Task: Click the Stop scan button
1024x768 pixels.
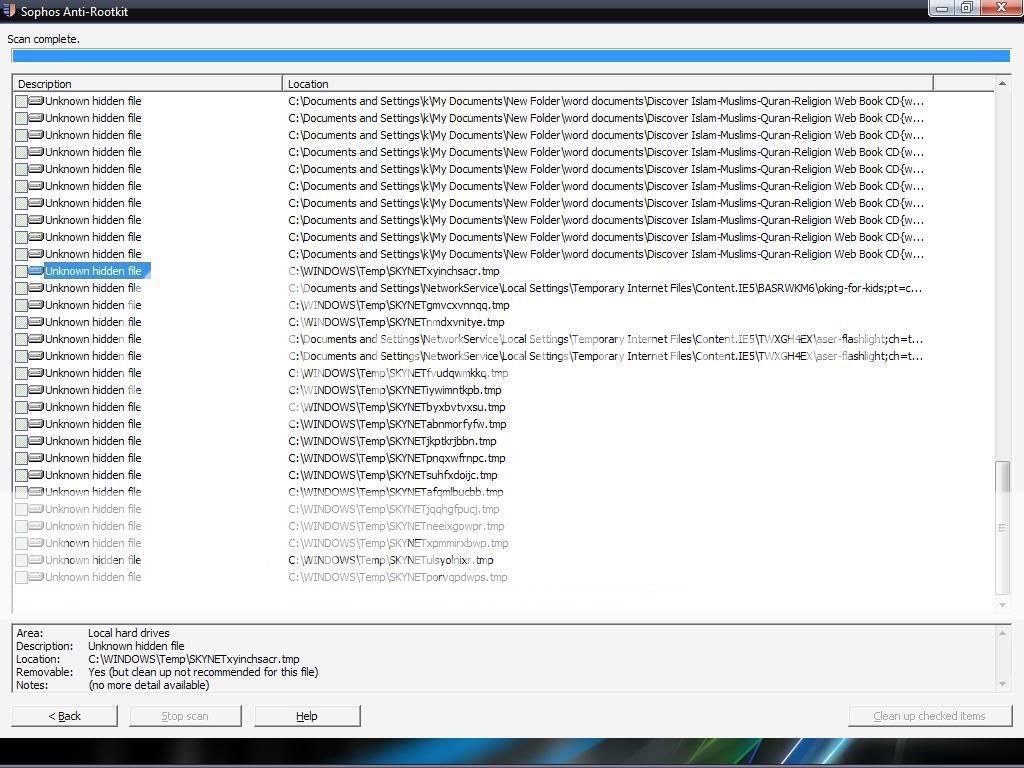Action: tap(185, 716)
